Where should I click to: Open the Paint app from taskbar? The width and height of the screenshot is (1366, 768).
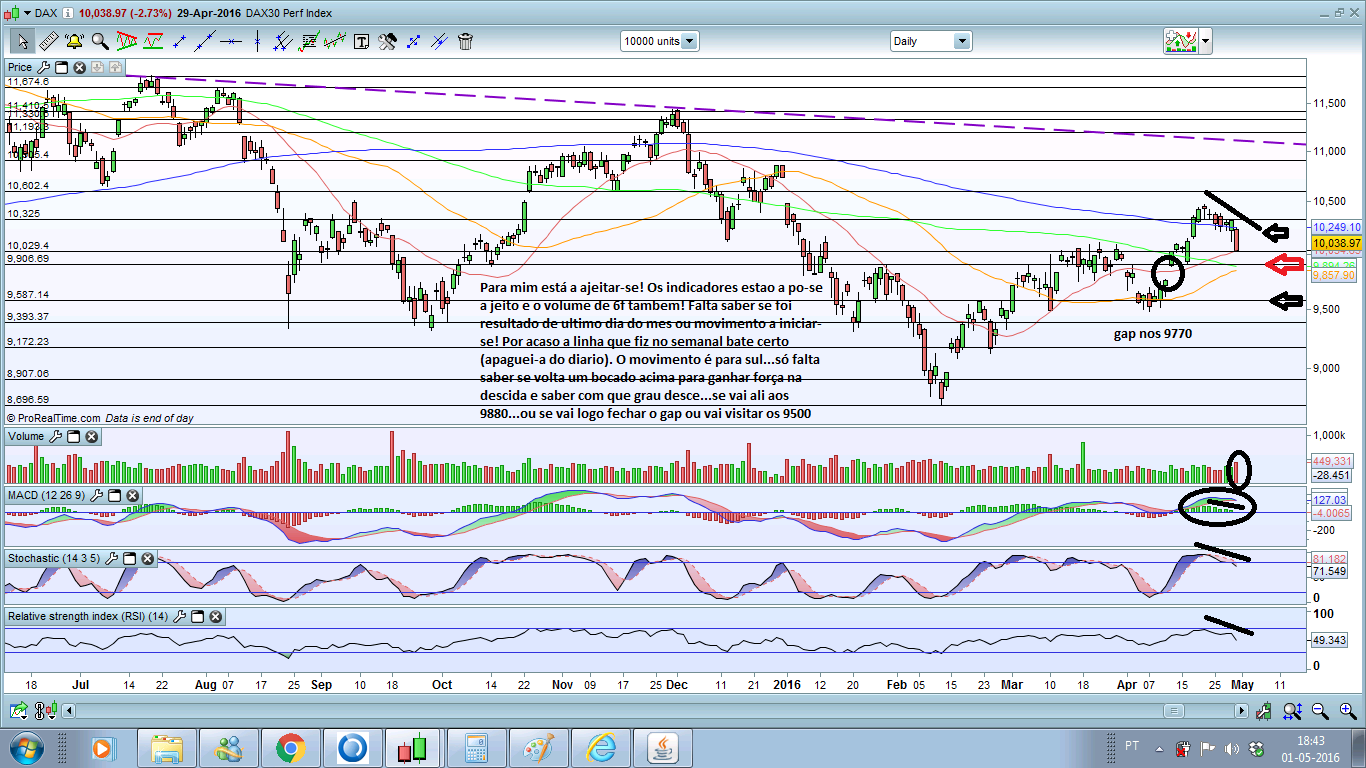coord(539,748)
